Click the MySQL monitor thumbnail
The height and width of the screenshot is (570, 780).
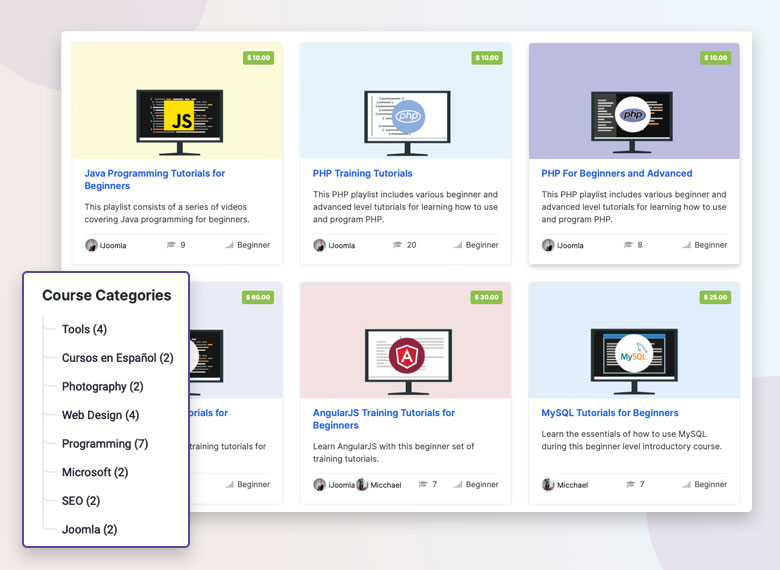coord(634,362)
